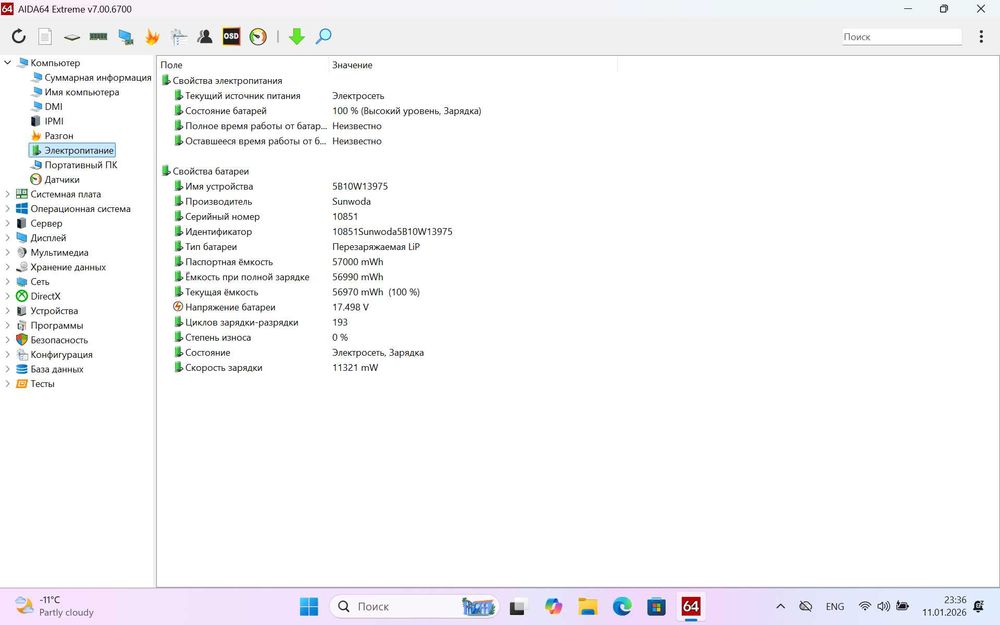Click the value Sunwoda

point(351,202)
